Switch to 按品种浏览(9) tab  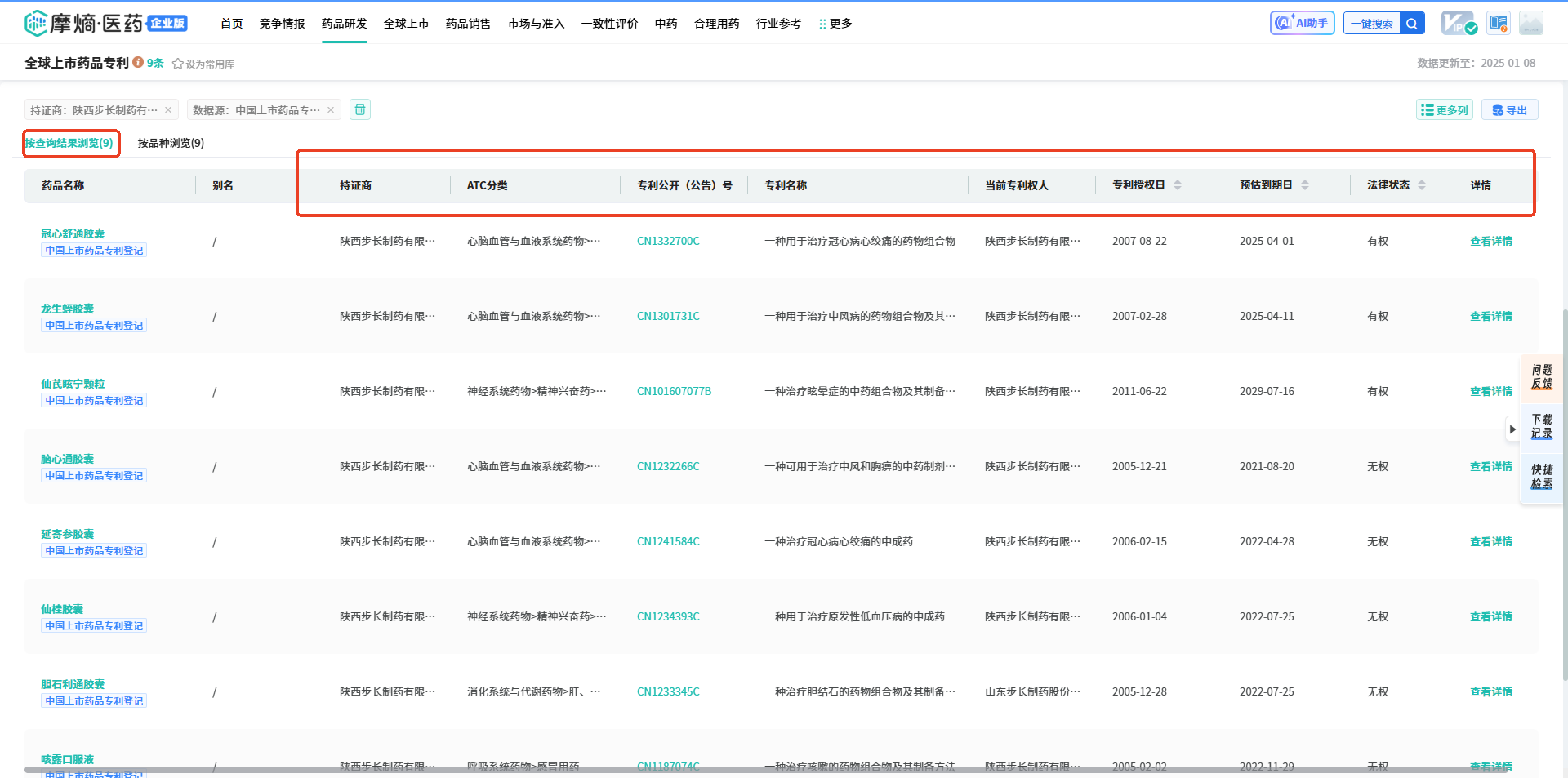[x=171, y=143]
